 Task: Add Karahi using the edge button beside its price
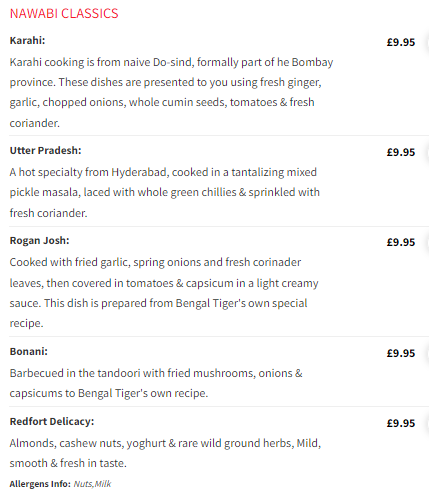(x=427, y=44)
